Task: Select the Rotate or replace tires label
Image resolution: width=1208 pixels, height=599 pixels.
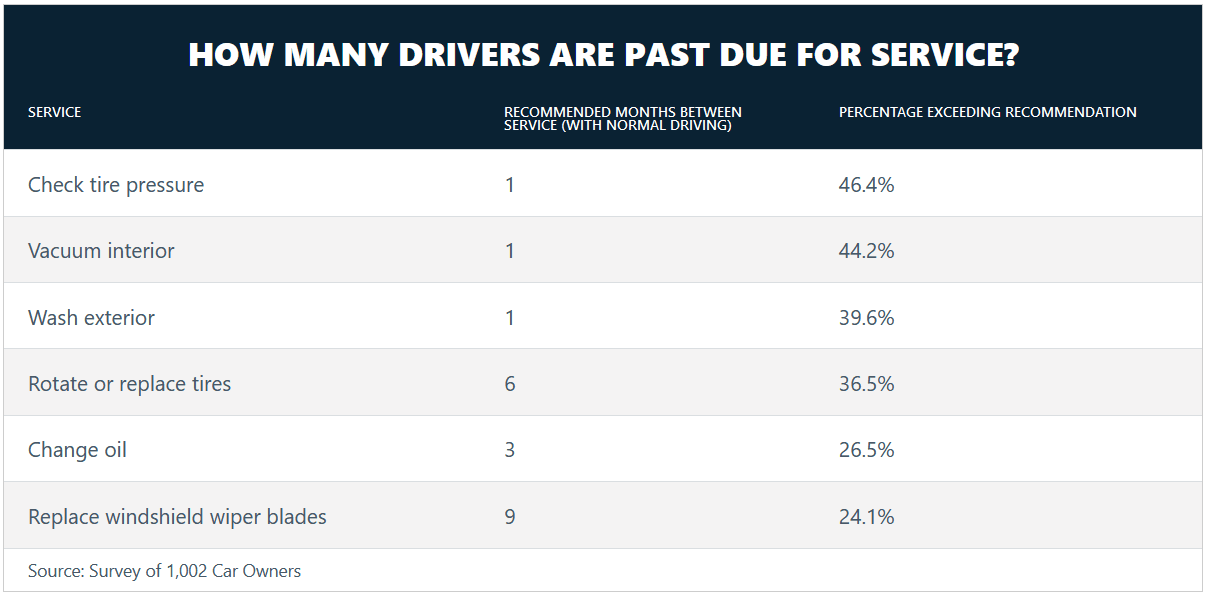Action: [129, 384]
